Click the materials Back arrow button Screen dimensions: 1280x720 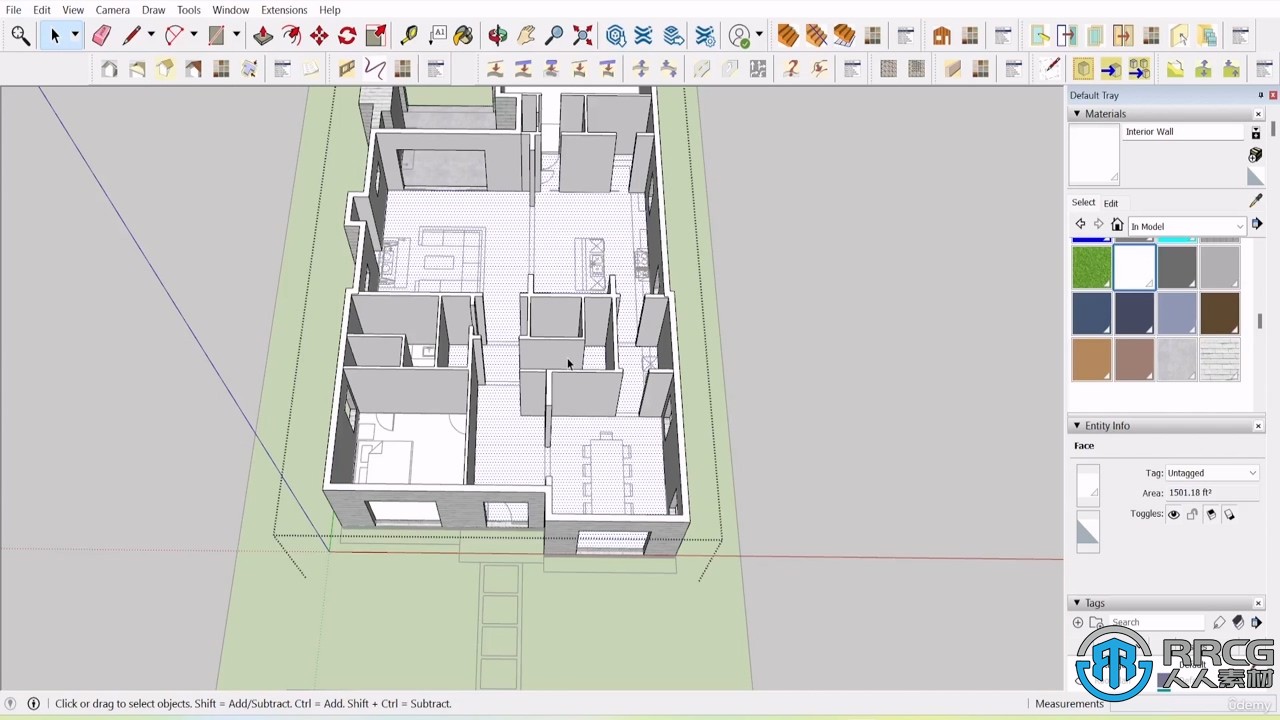pos(1080,225)
